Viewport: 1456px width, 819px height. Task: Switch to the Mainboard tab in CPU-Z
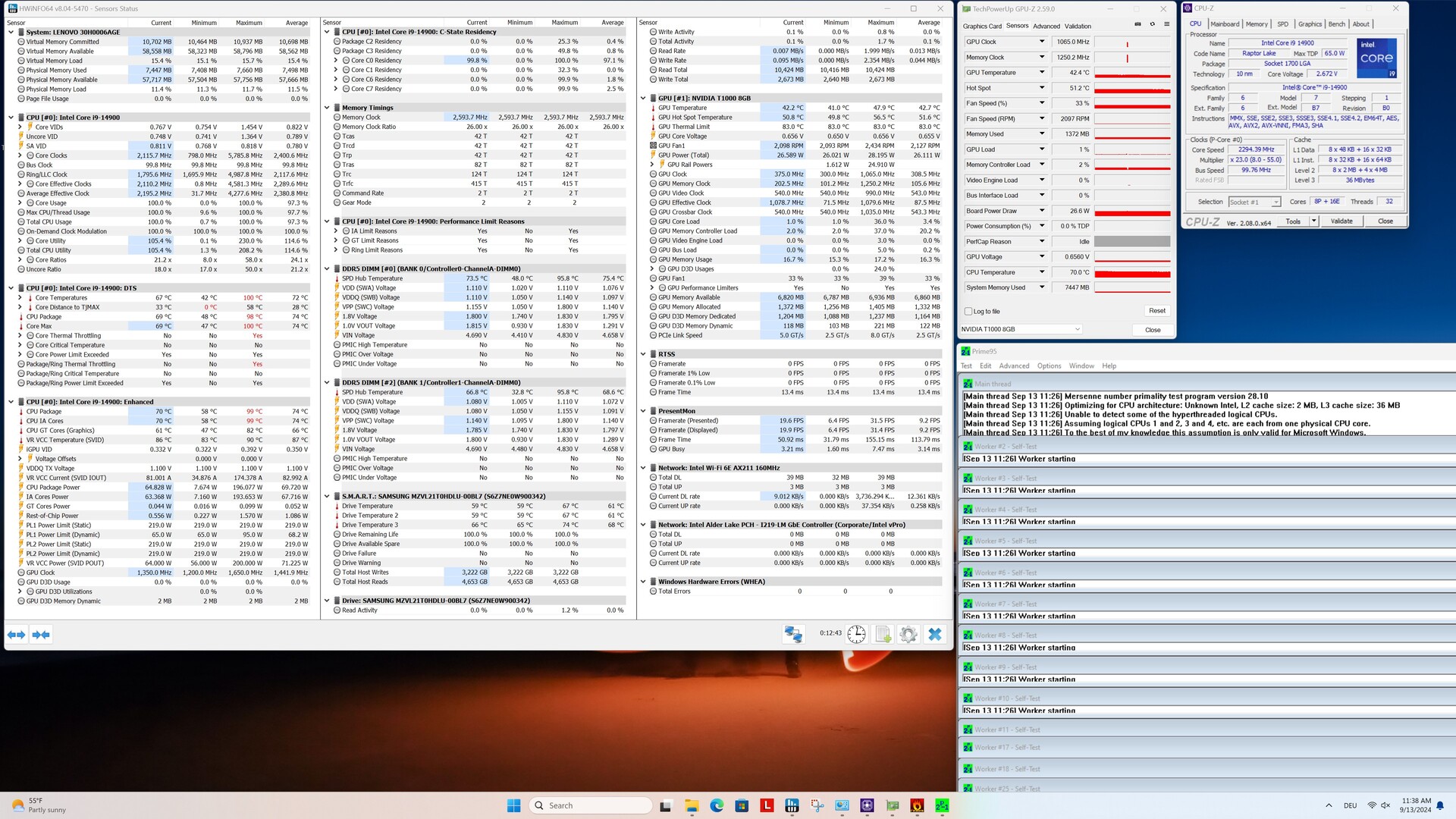1225,24
